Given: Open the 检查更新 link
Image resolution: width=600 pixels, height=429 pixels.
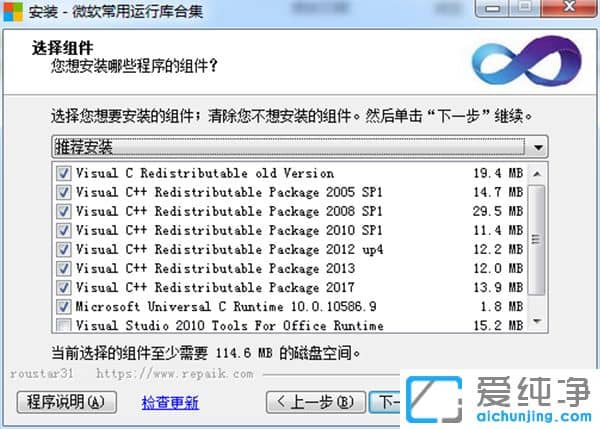Looking at the screenshot, I should pos(170,402).
